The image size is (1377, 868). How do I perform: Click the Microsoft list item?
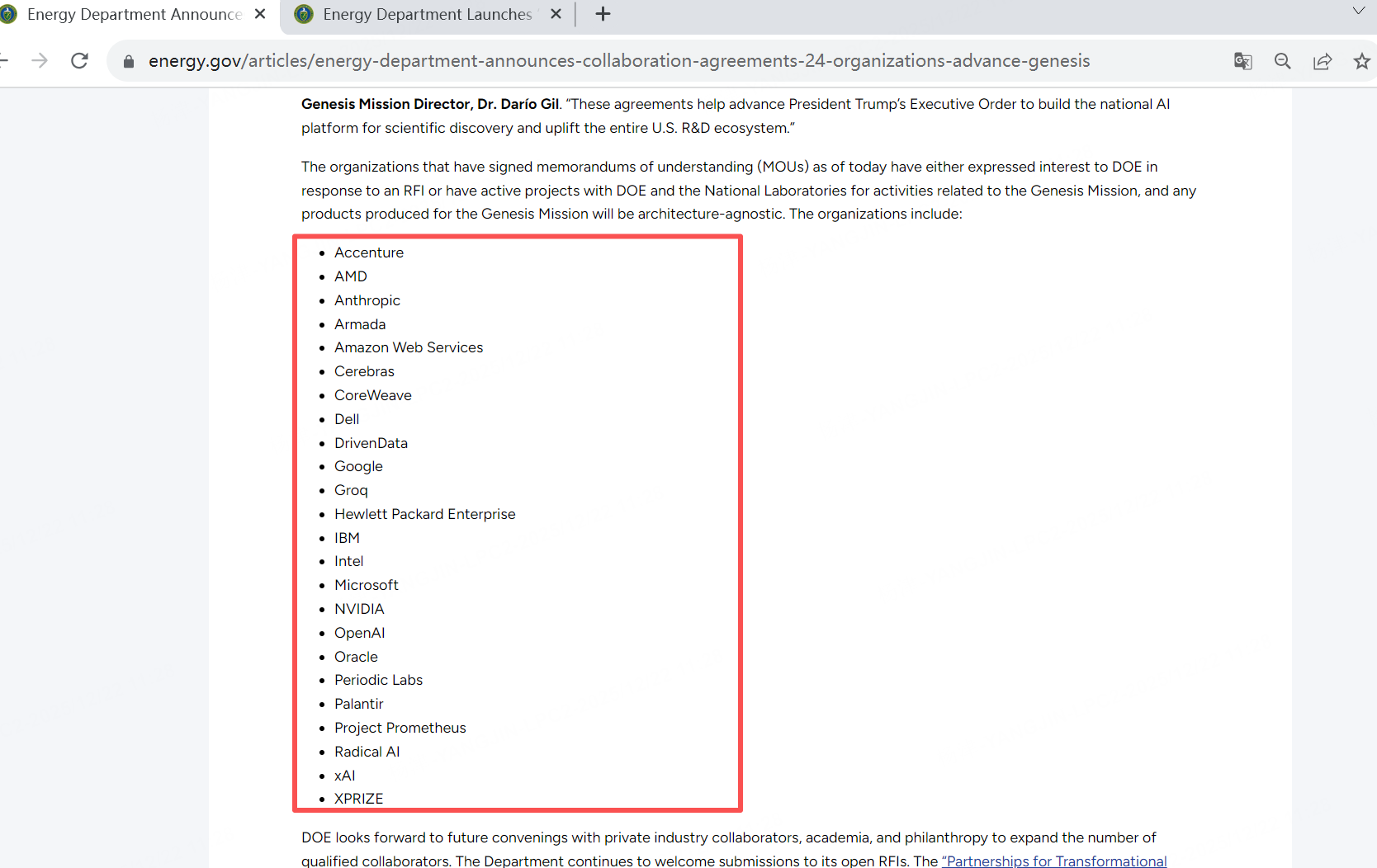click(x=367, y=585)
